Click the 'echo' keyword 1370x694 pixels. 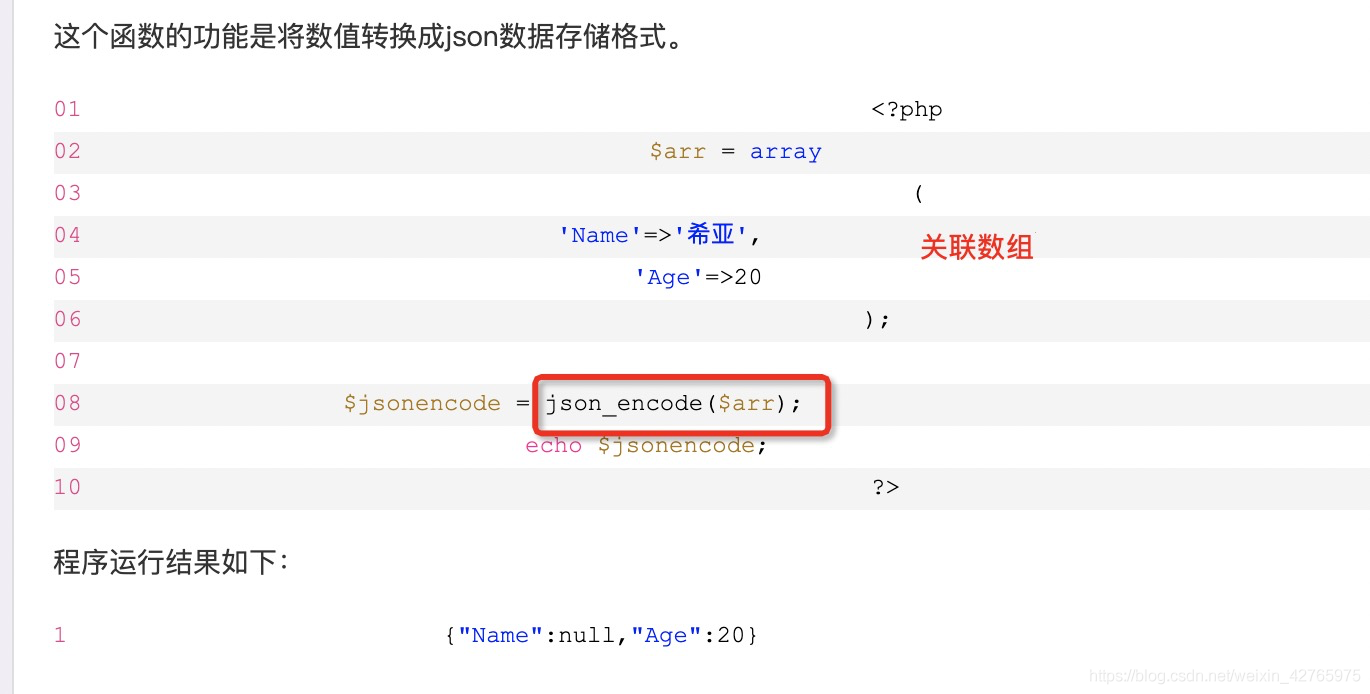coord(554,445)
